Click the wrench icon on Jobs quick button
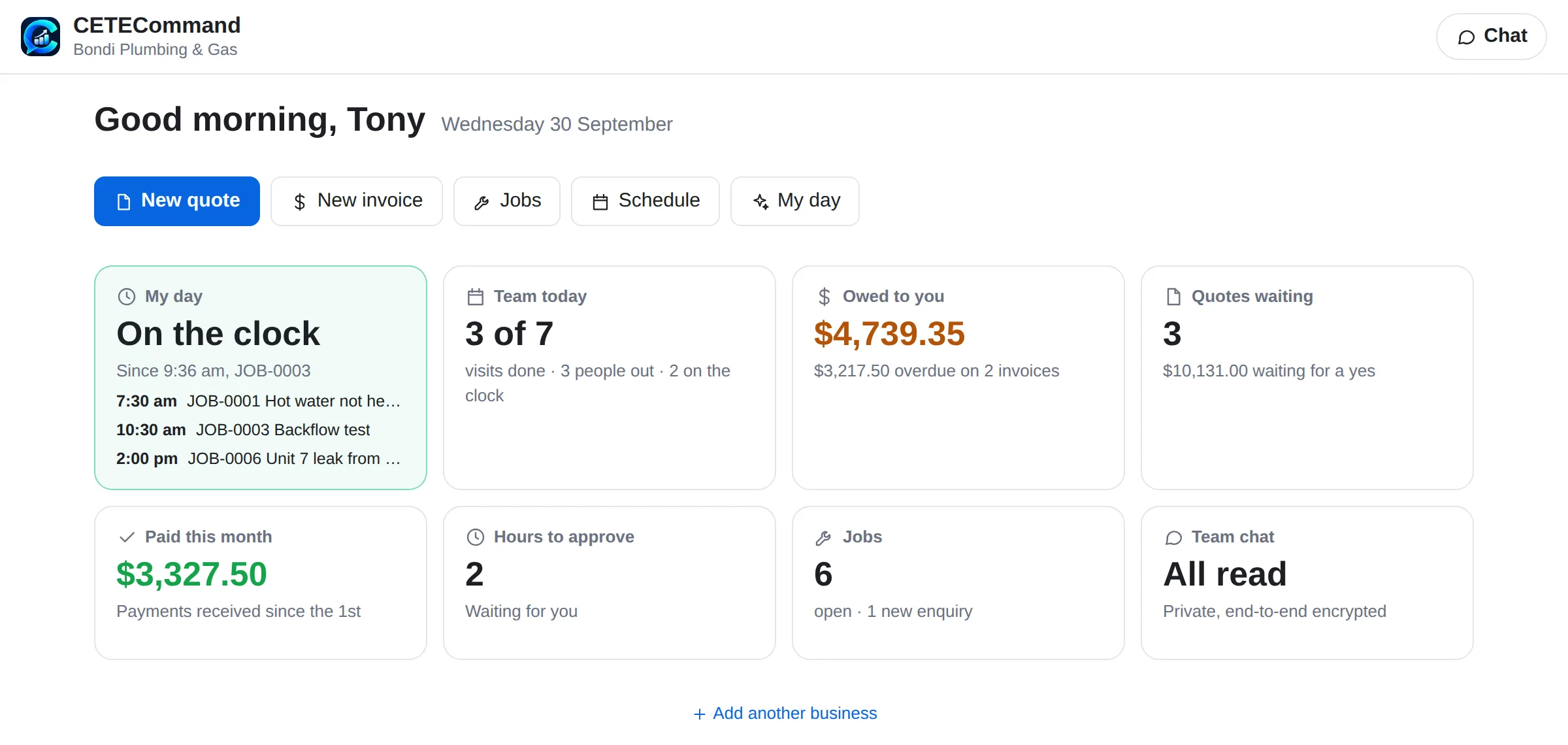Screen dimensions: 1568x745 [482, 203]
